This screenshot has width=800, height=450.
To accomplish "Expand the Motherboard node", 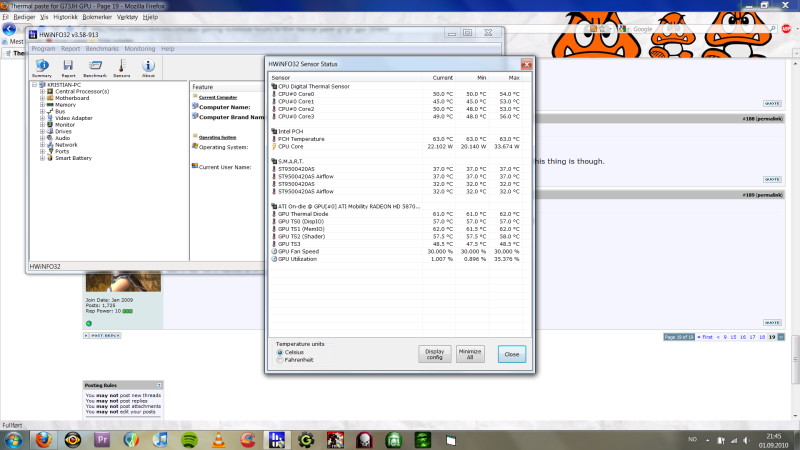I will [x=42, y=98].
